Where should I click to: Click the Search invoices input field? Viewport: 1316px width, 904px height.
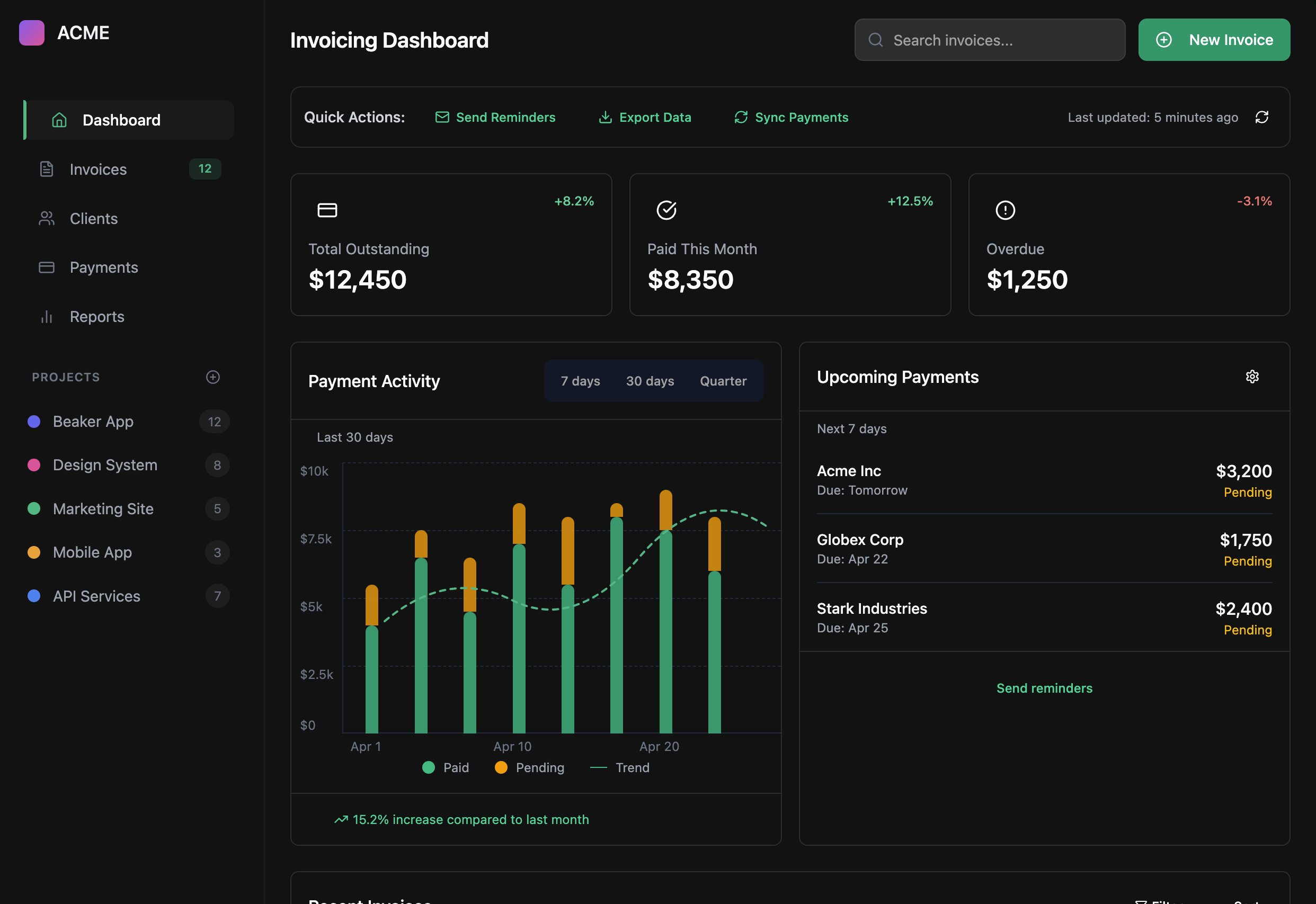(x=989, y=40)
